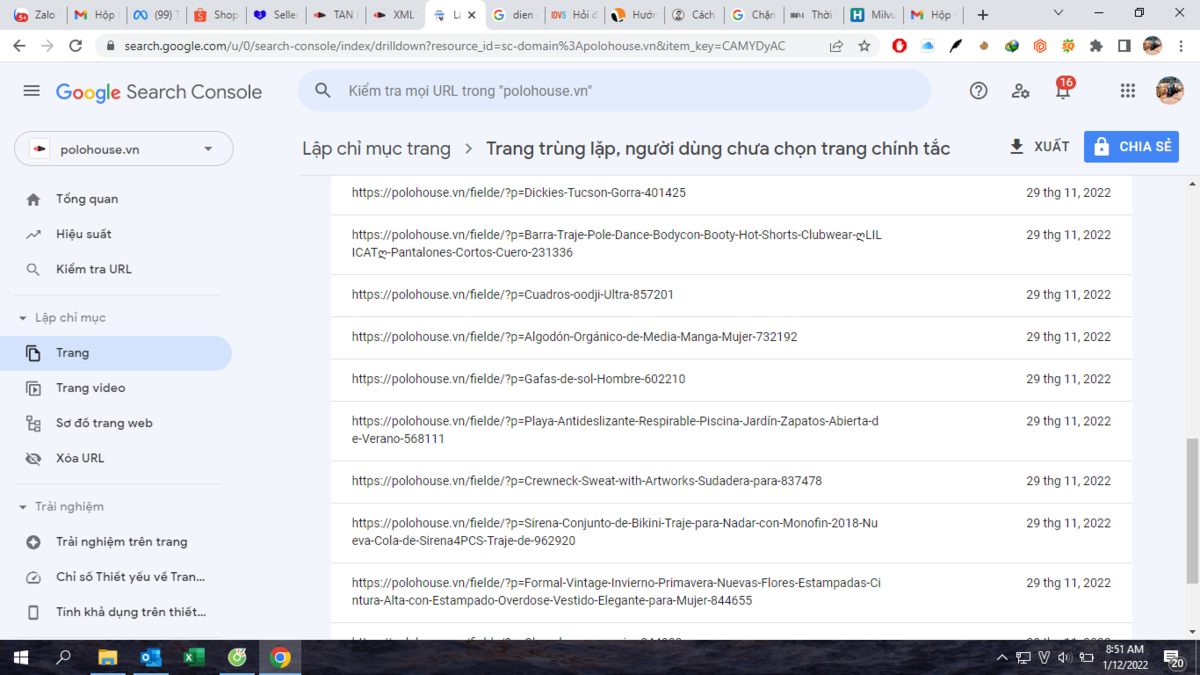This screenshot has height=675, width=1200.
Task: Select the Sirena-Conjunto-de-Bikini URL row
Action: point(731,532)
